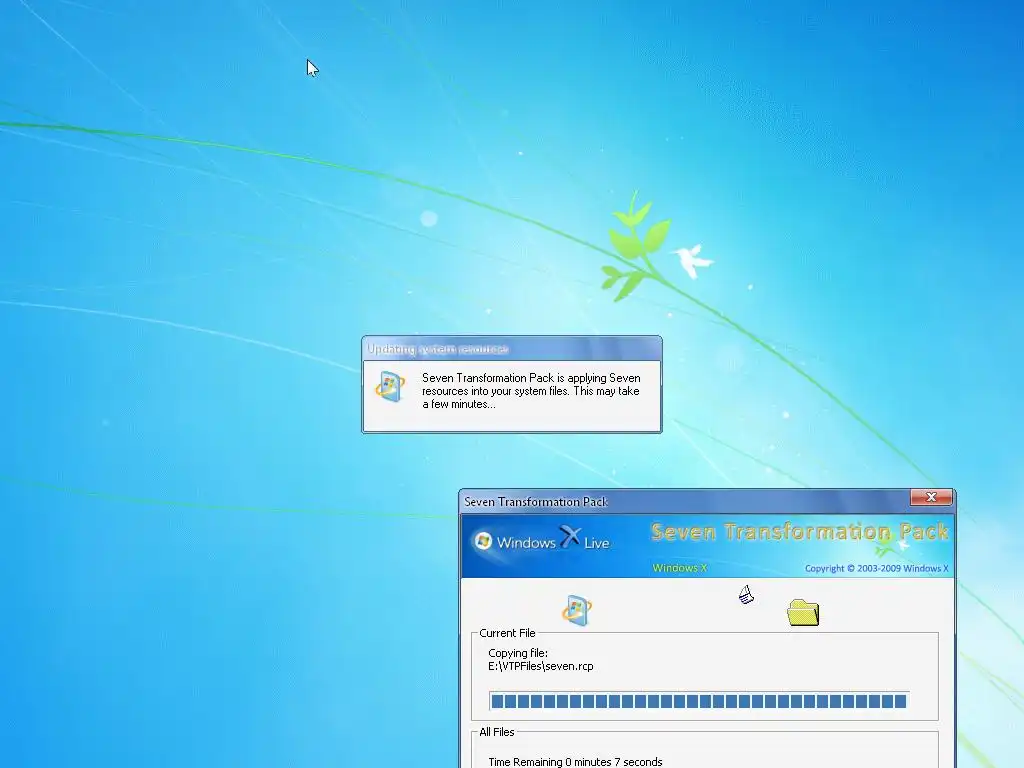1024x768 pixels.
Task: Click the yellow destination folder icon
Action: coord(803,613)
